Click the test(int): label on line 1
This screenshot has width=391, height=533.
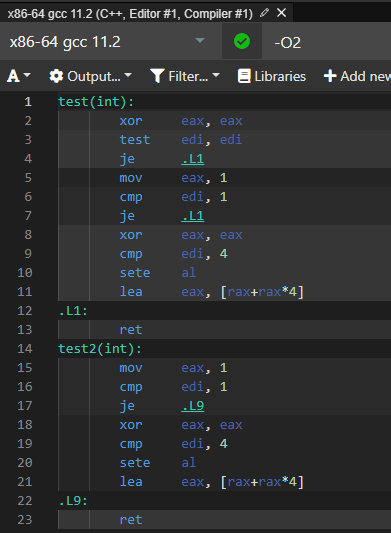[96, 102]
